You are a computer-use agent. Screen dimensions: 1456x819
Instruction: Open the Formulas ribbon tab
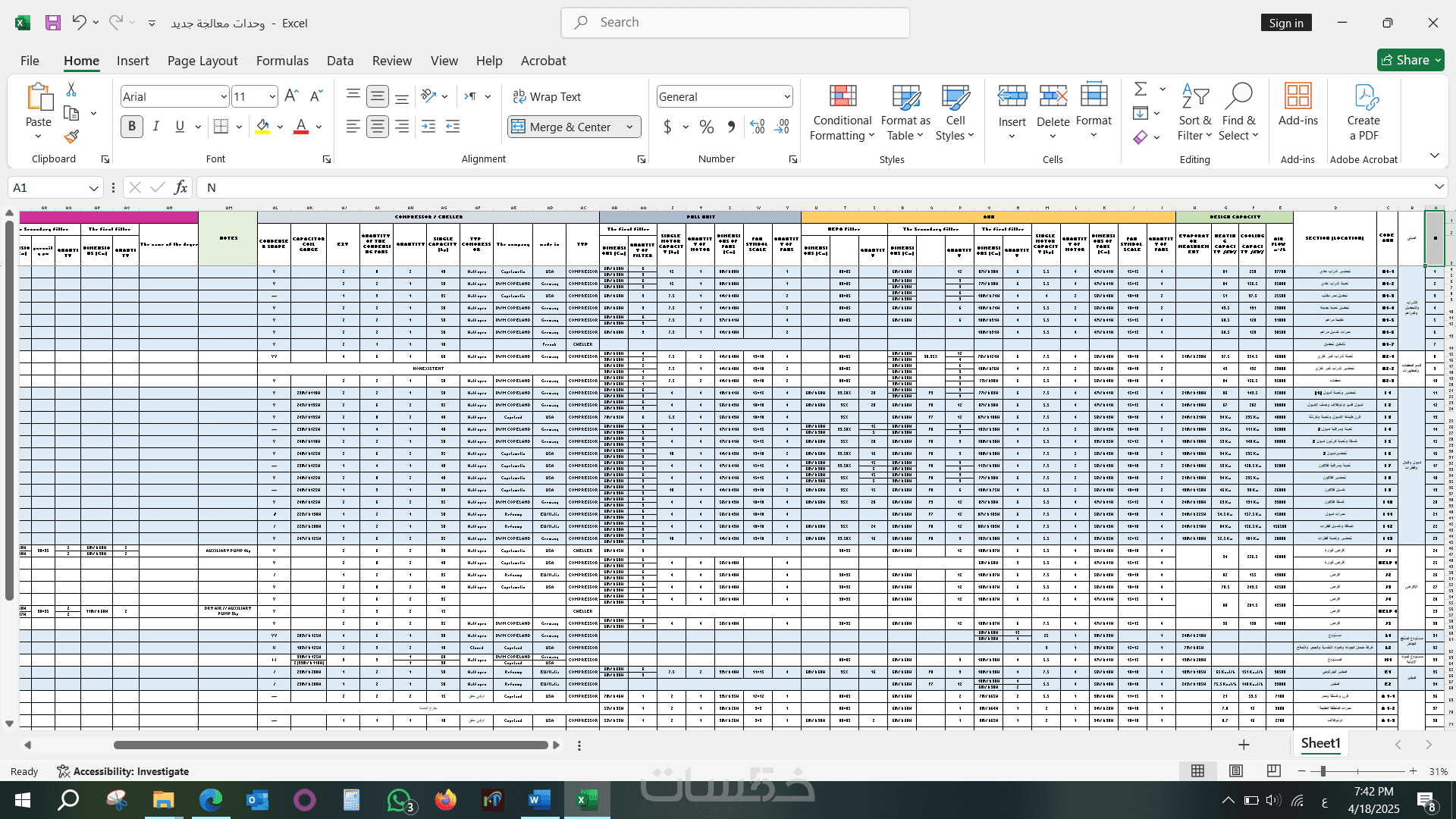pos(282,61)
